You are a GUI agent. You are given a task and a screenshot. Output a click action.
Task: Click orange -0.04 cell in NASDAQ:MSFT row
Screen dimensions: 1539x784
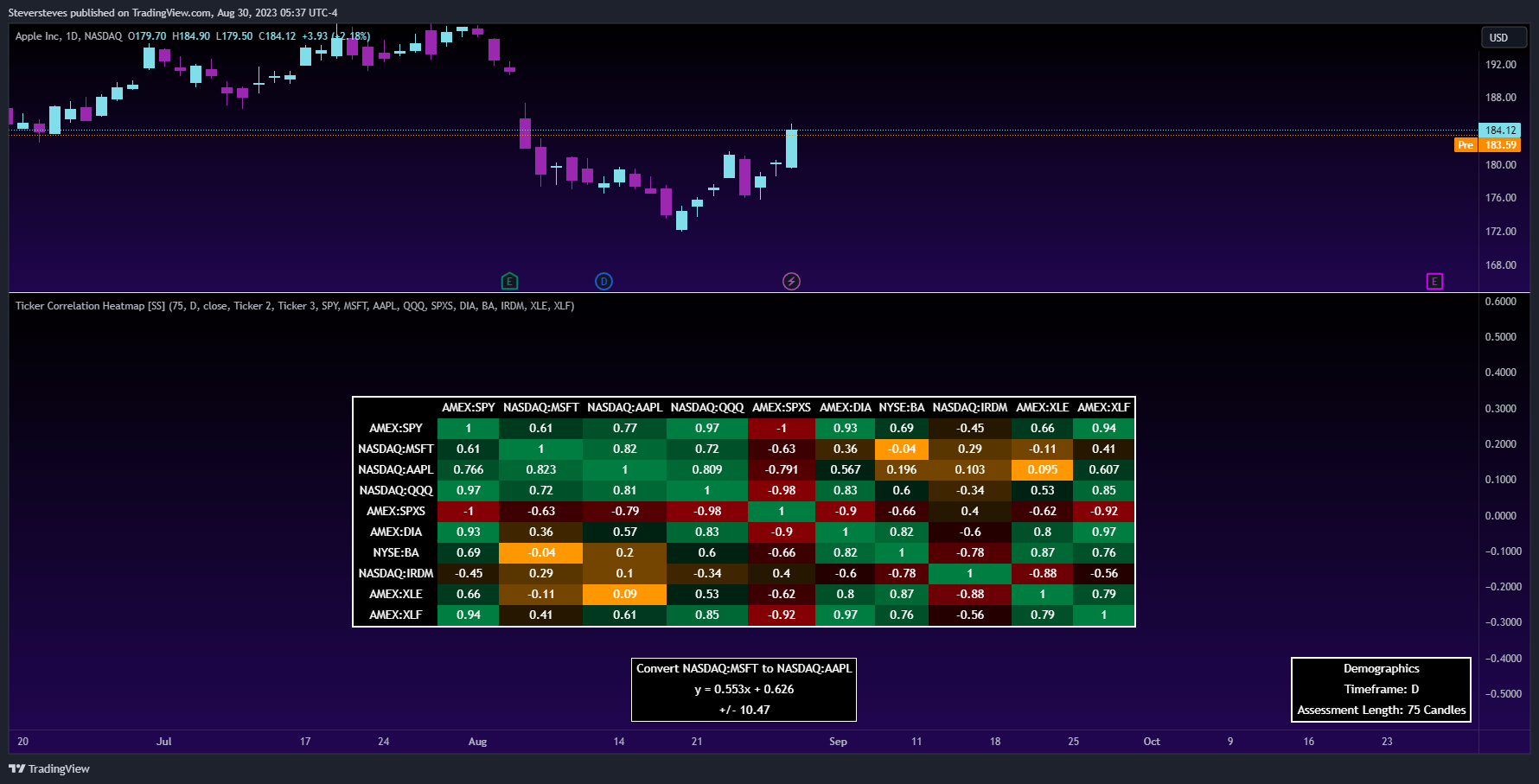902,449
